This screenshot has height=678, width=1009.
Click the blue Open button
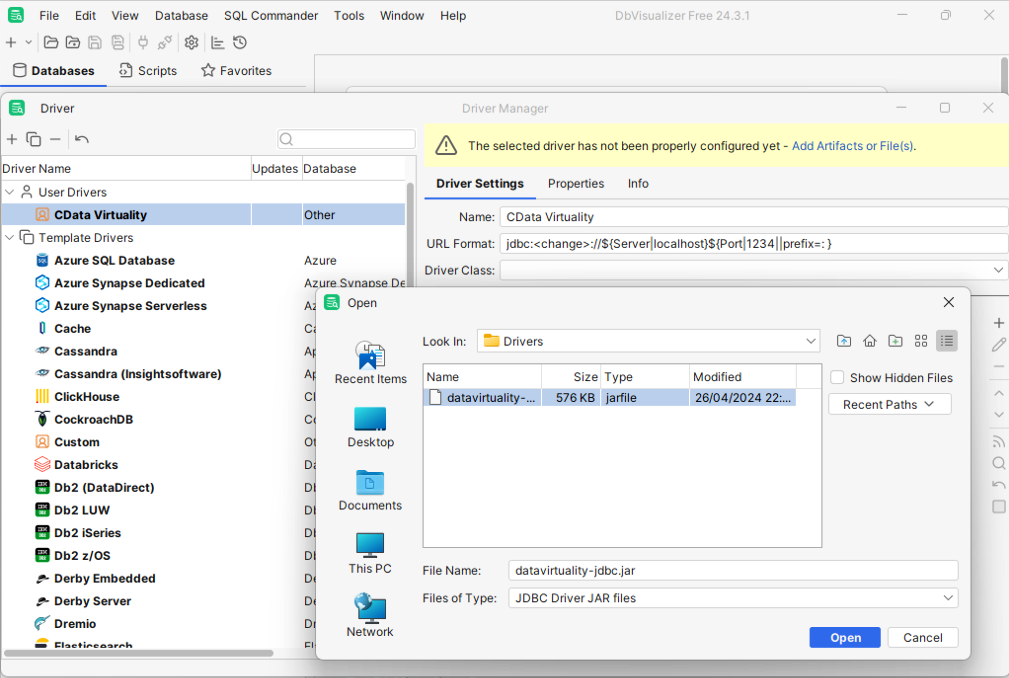[x=845, y=638]
